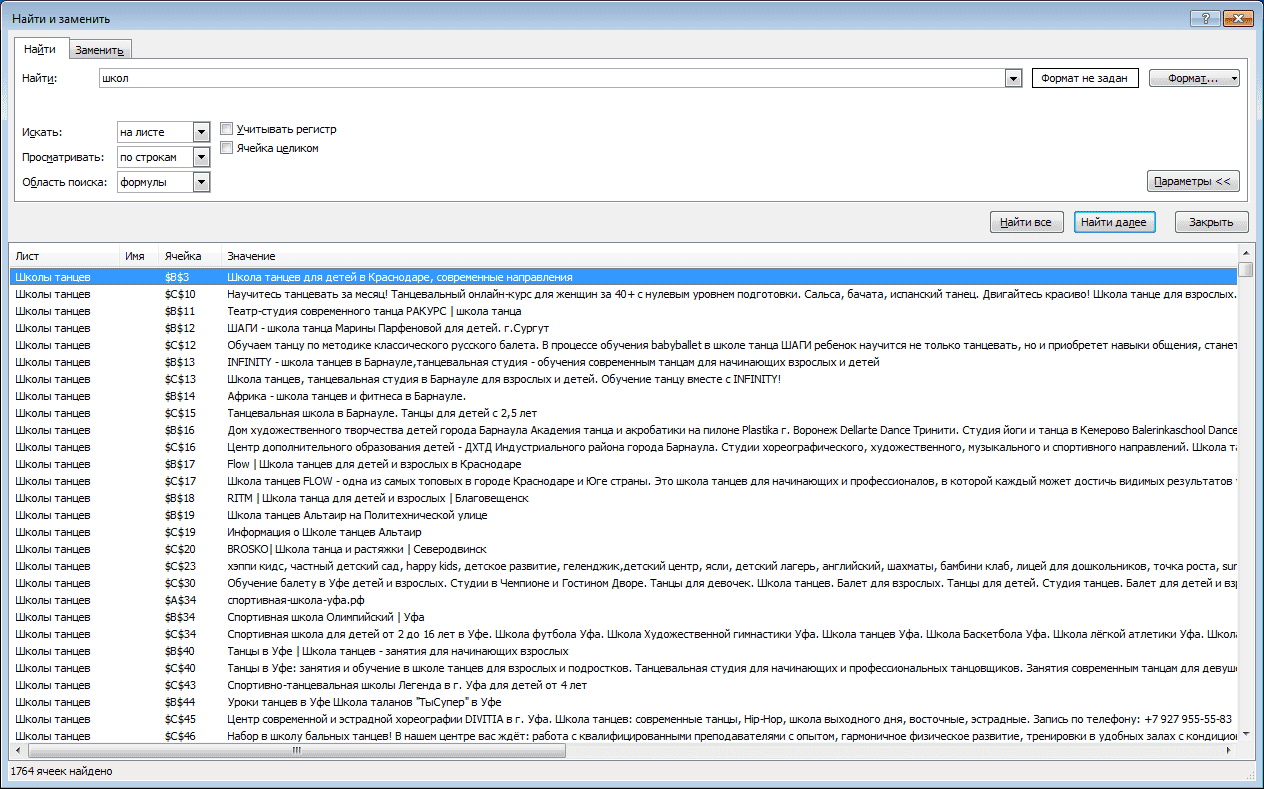Viewport: 1264px width, 789px height.
Task: Click the Формат не задан preview box
Action: [x=1085, y=79]
